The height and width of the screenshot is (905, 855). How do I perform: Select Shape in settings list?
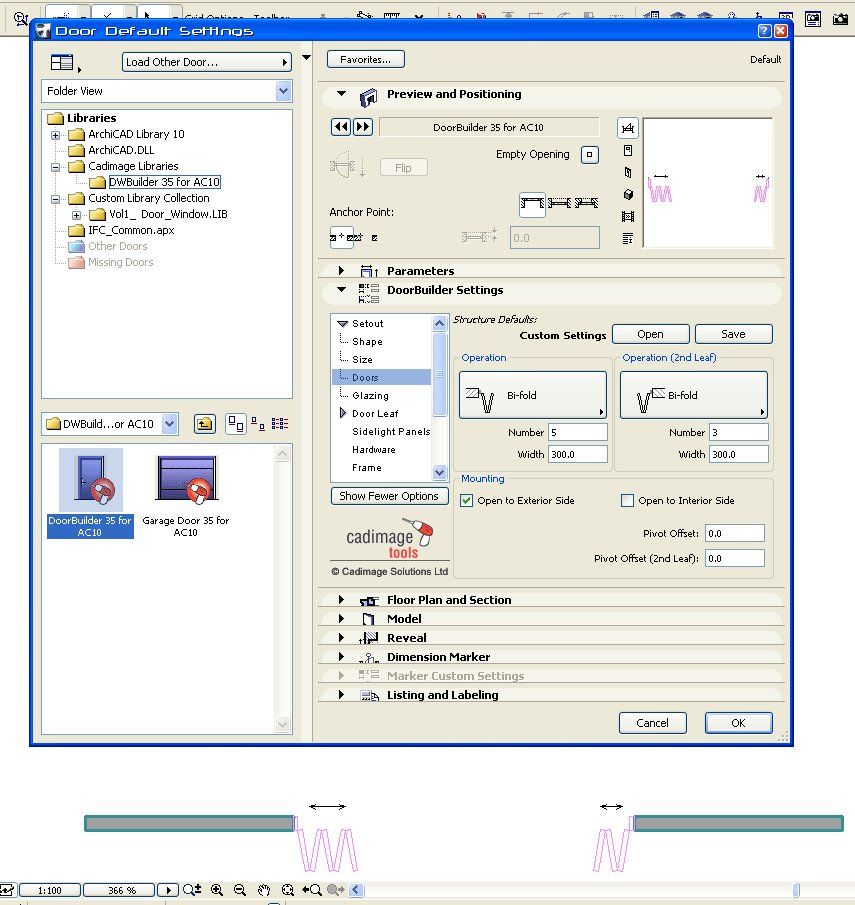click(x=367, y=342)
